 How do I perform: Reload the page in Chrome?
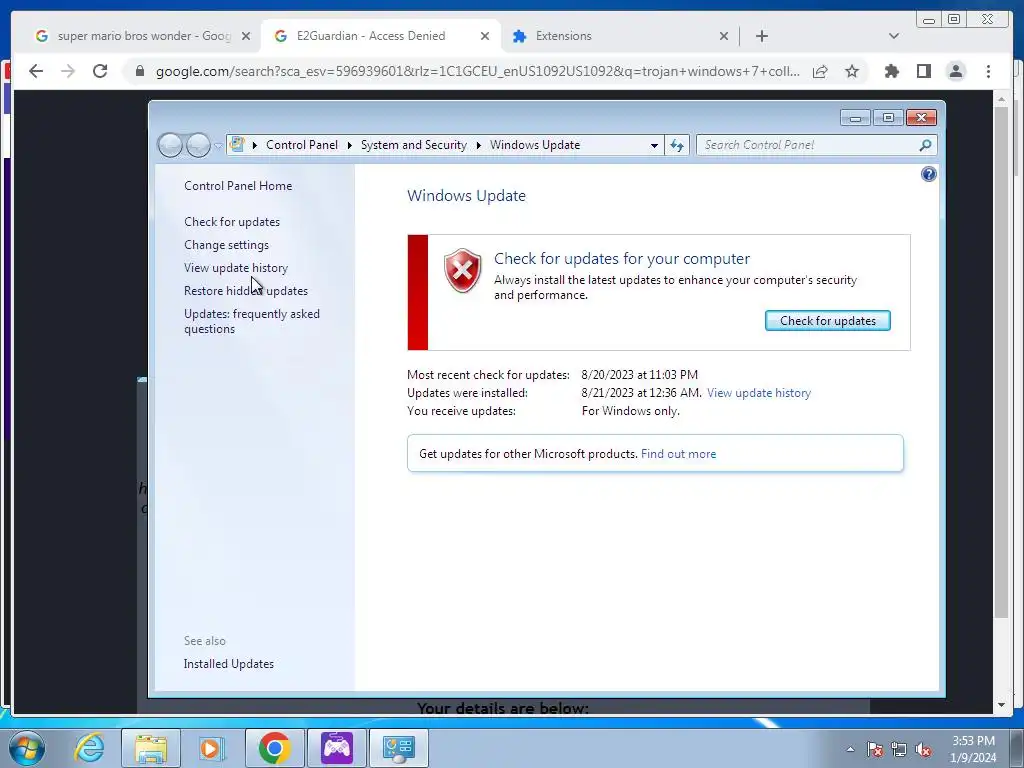[x=100, y=71]
